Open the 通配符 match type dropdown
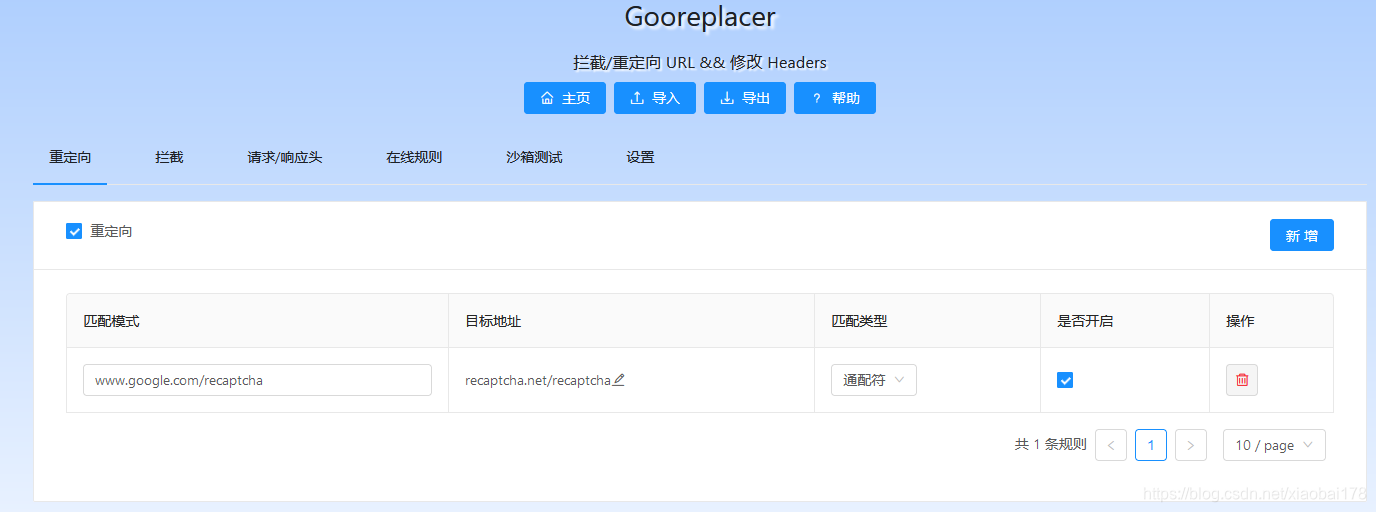Image resolution: width=1376 pixels, height=512 pixels. tap(873, 380)
